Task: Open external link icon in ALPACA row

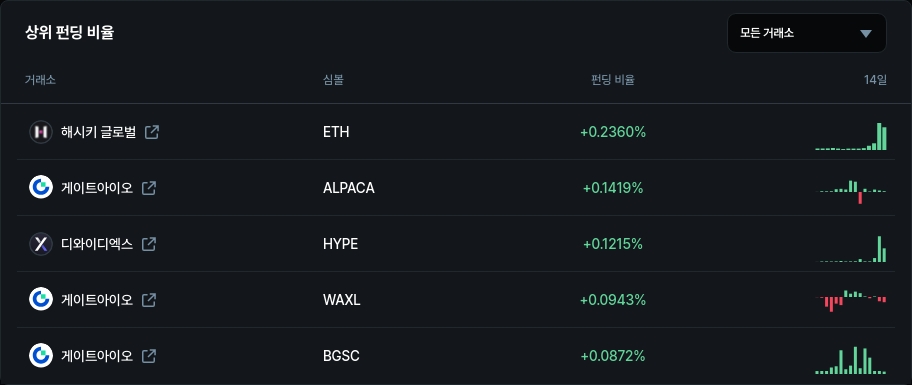Action: pyautogui.click(x=149, y=188)
